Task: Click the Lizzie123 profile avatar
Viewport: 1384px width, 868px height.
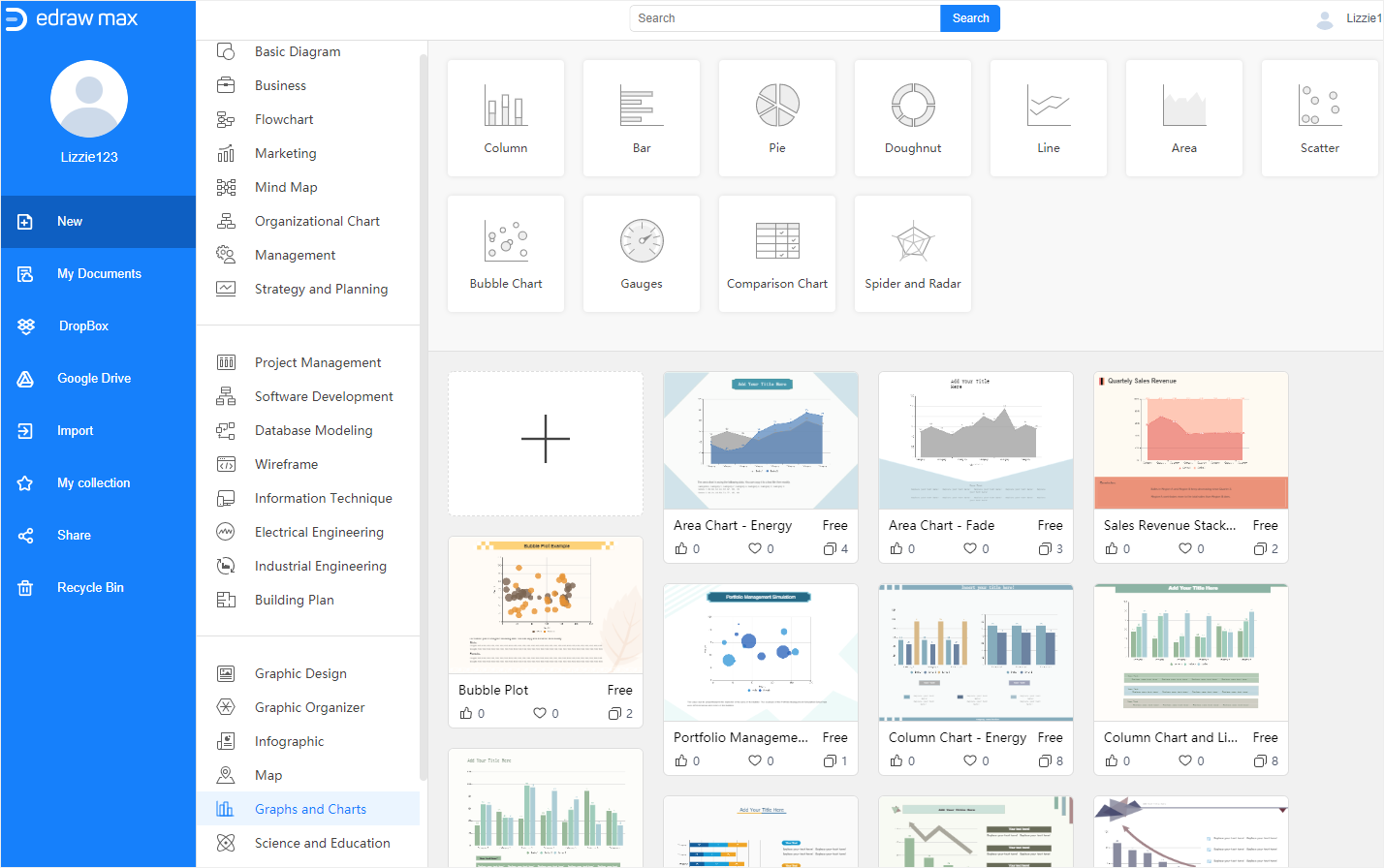Action: pyautogui.click(x=89, y=99)
